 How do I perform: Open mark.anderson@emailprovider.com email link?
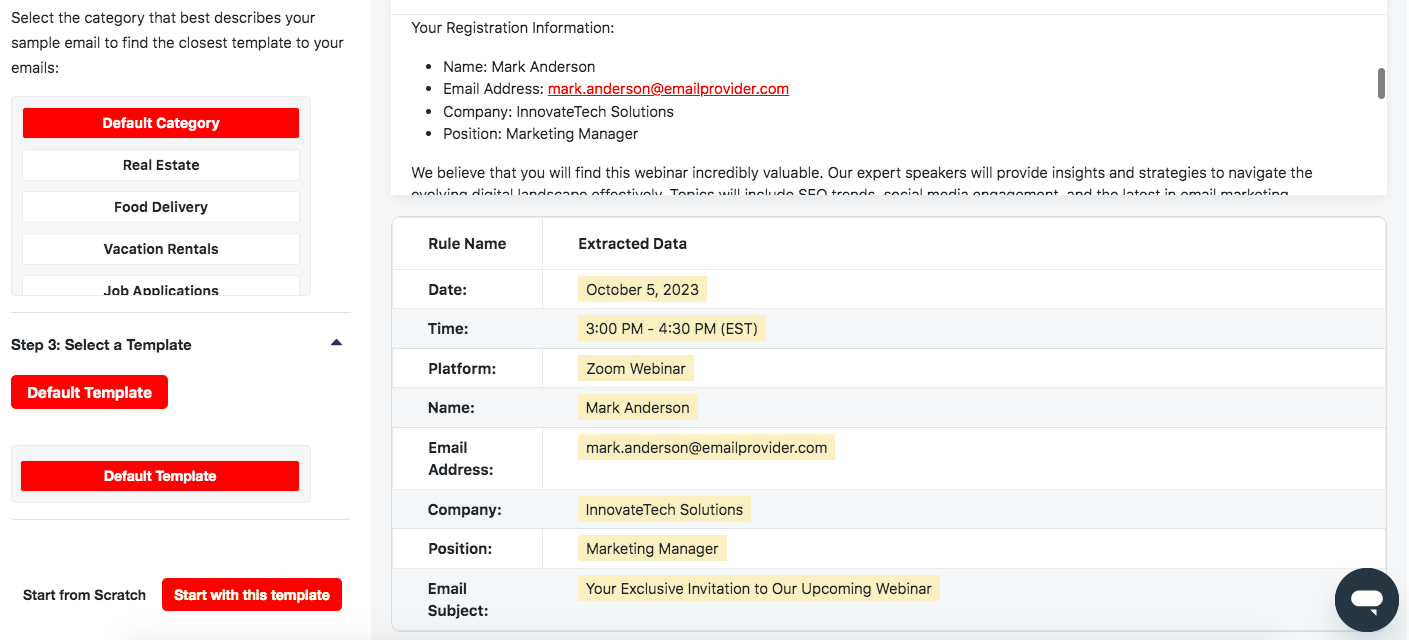pos(668,88)
